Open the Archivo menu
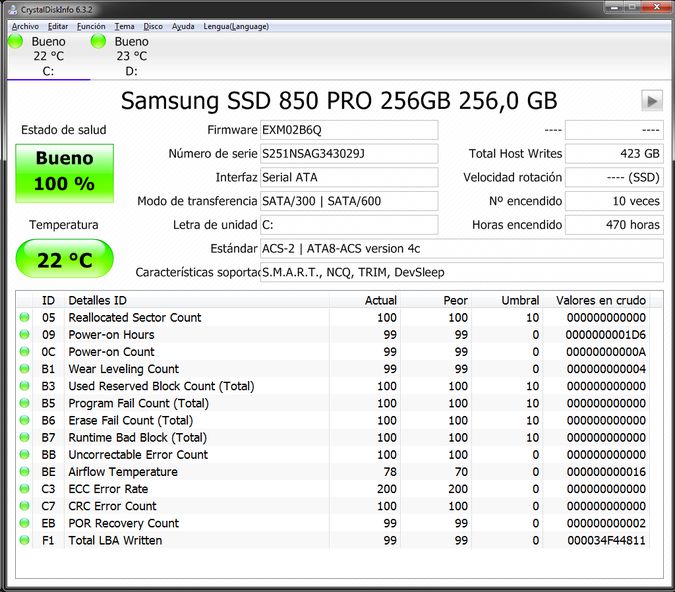Image resolution: width=675 pixels, height=592 pixels. click(25, 26)
